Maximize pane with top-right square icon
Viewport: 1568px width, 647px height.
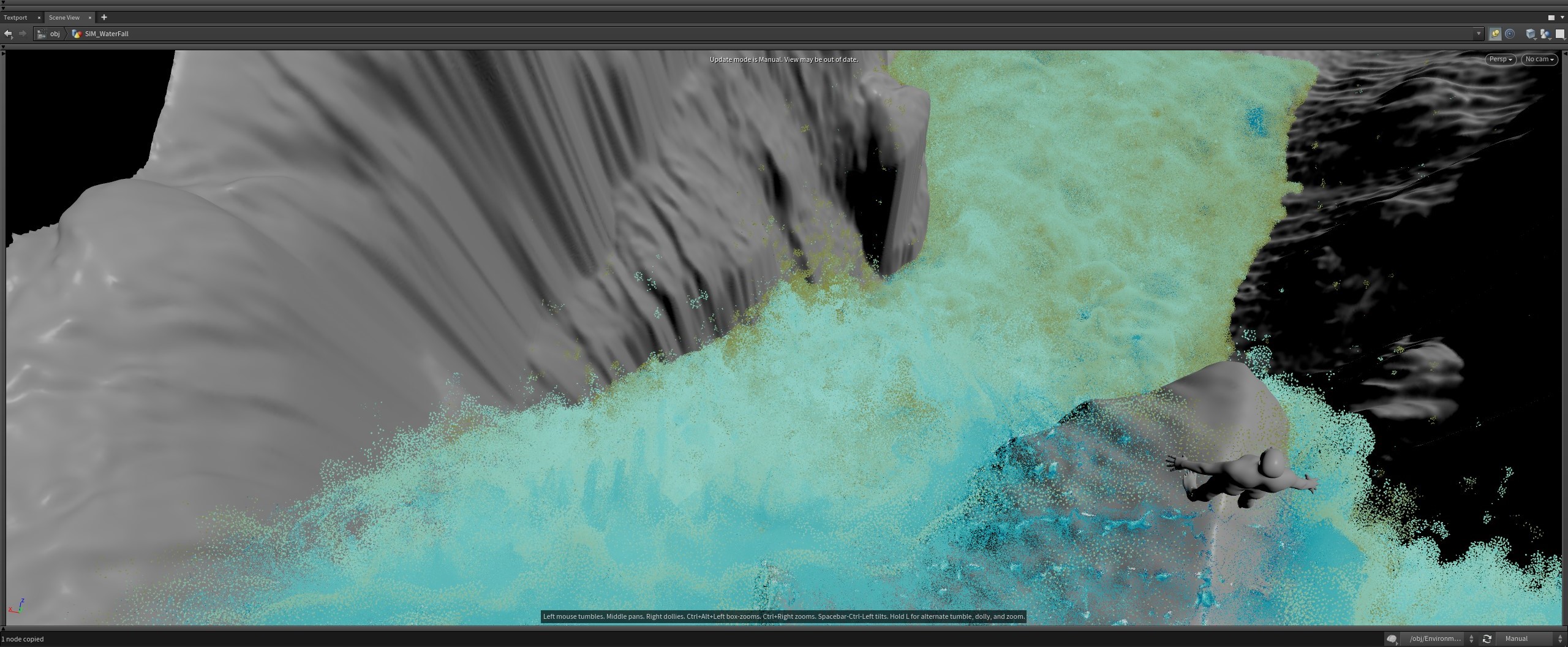1551,18
